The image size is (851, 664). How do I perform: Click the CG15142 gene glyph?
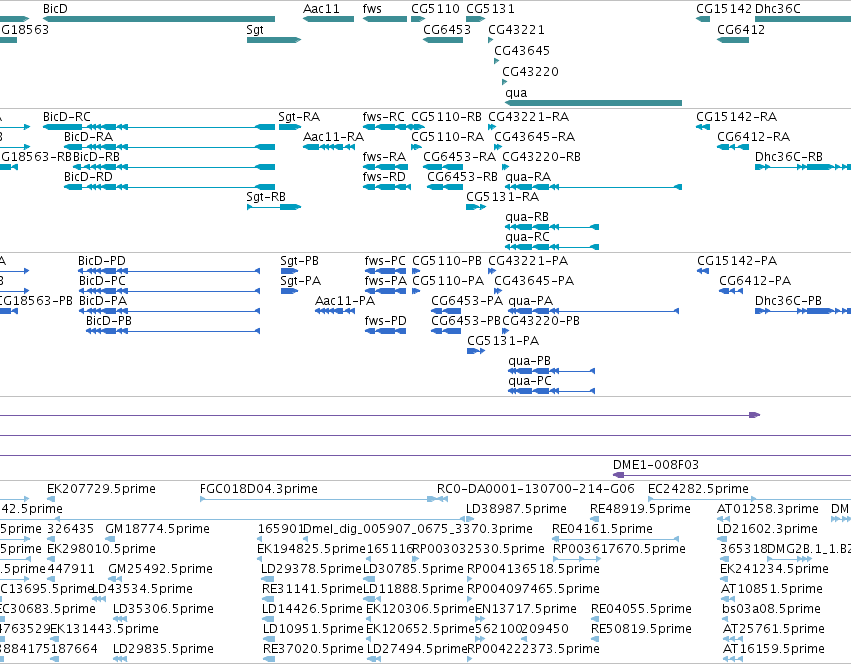click(x=703, y=19)
